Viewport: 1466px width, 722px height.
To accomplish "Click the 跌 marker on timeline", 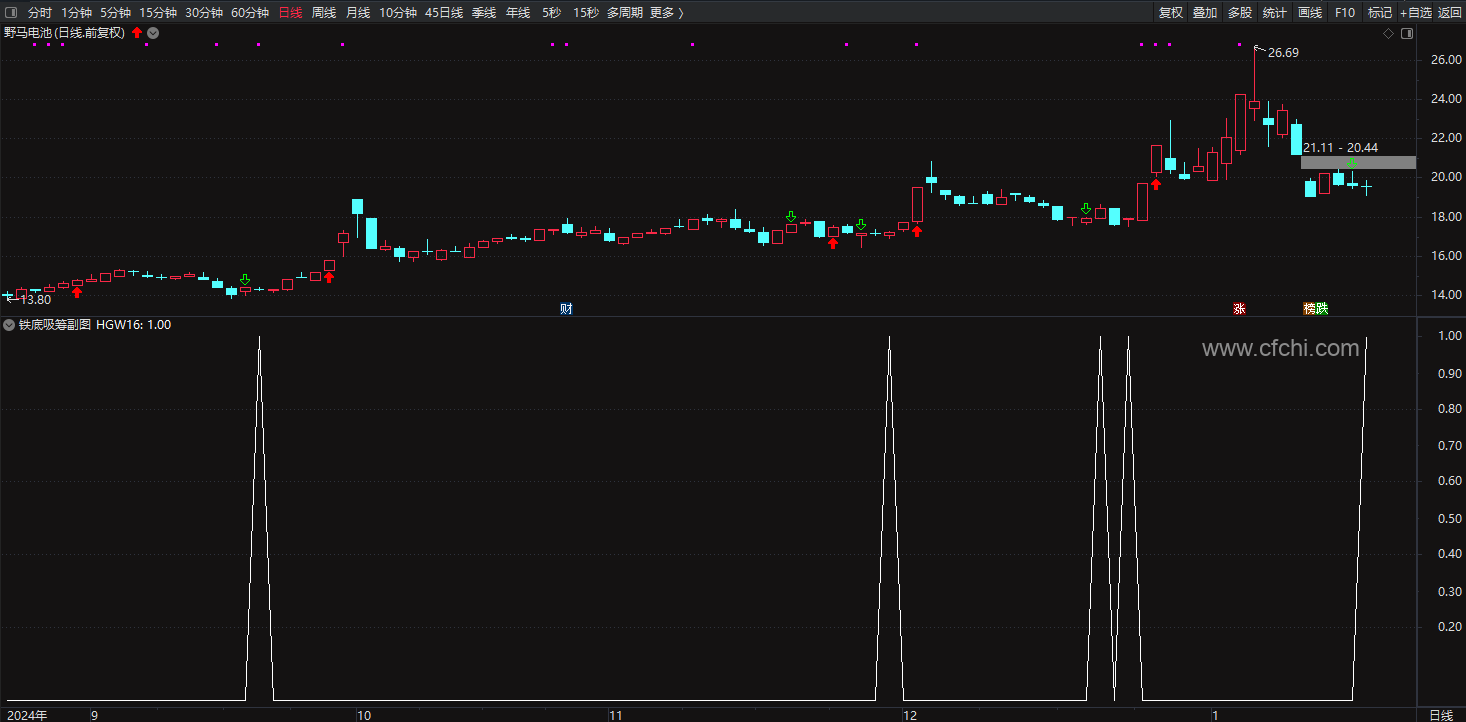I will pyautogui.click(x=1322, y=309).
